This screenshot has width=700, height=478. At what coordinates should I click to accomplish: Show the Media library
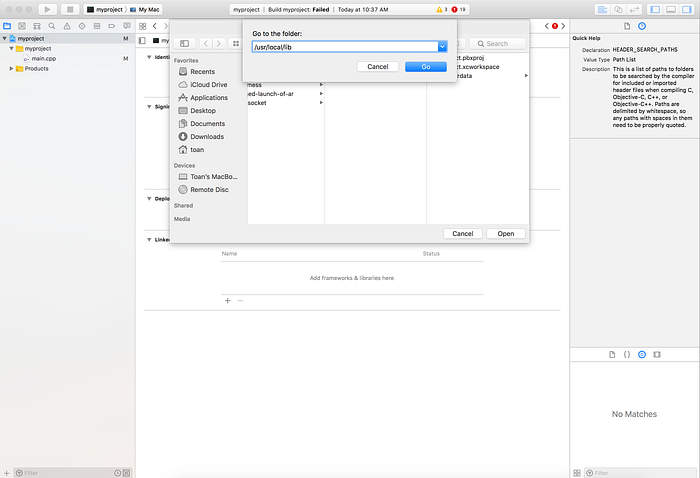point(657,354)
